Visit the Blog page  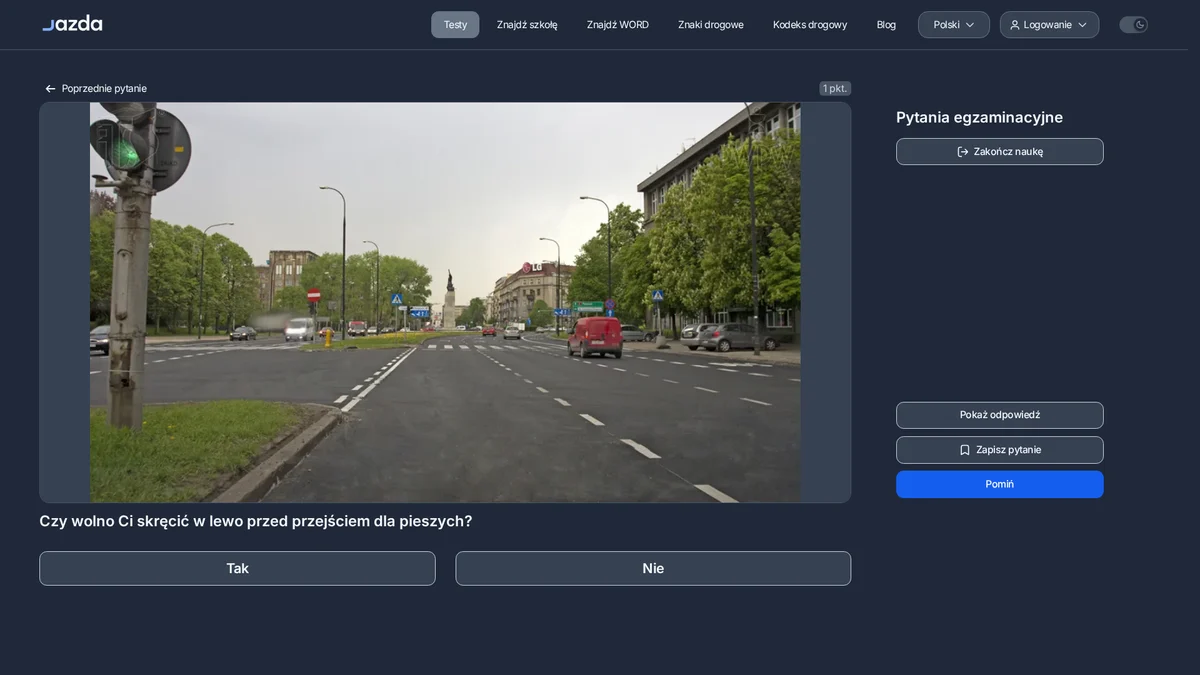pos(886,25)
